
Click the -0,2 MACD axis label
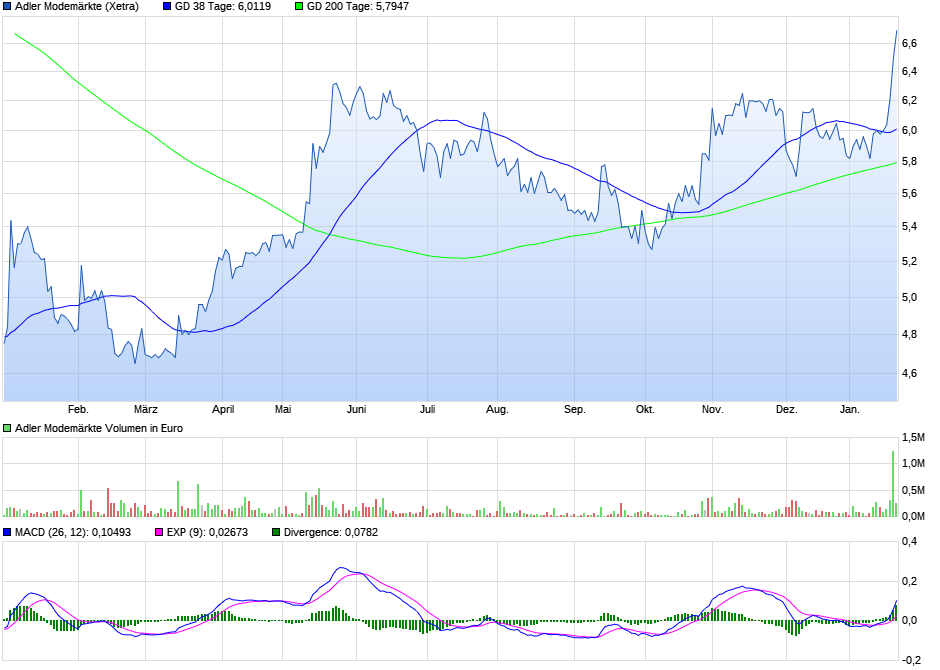pyautogui.click(x=911, y=660)
